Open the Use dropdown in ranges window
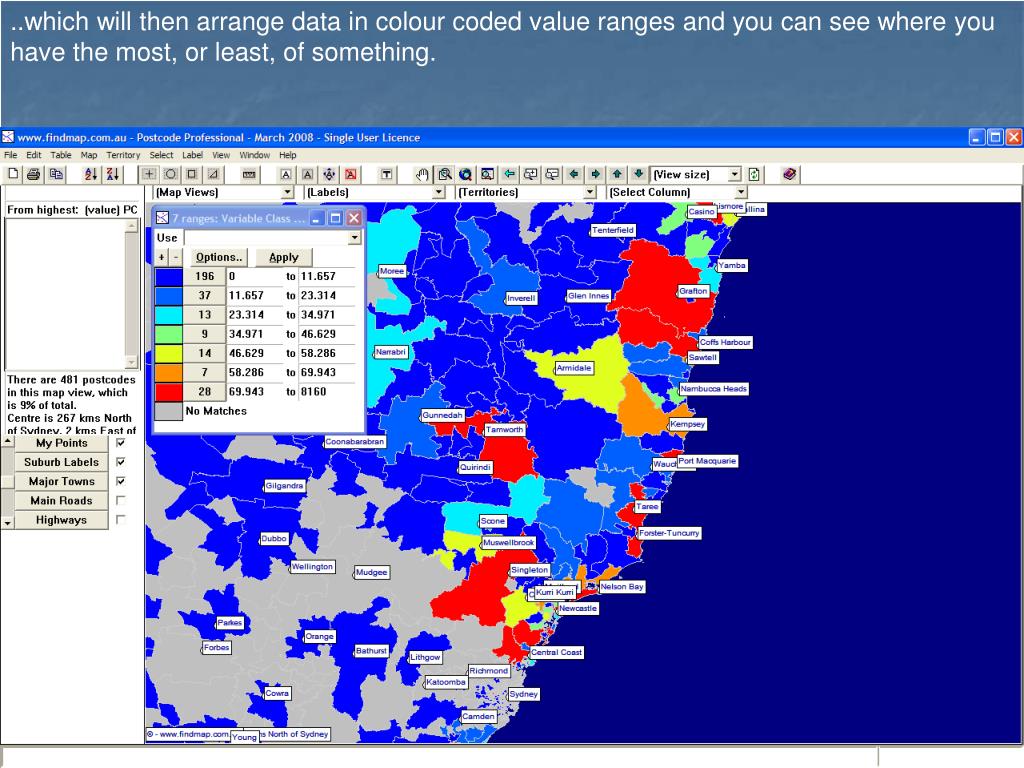Screen dimensions: 1024x768 click(x=354, y=238)
